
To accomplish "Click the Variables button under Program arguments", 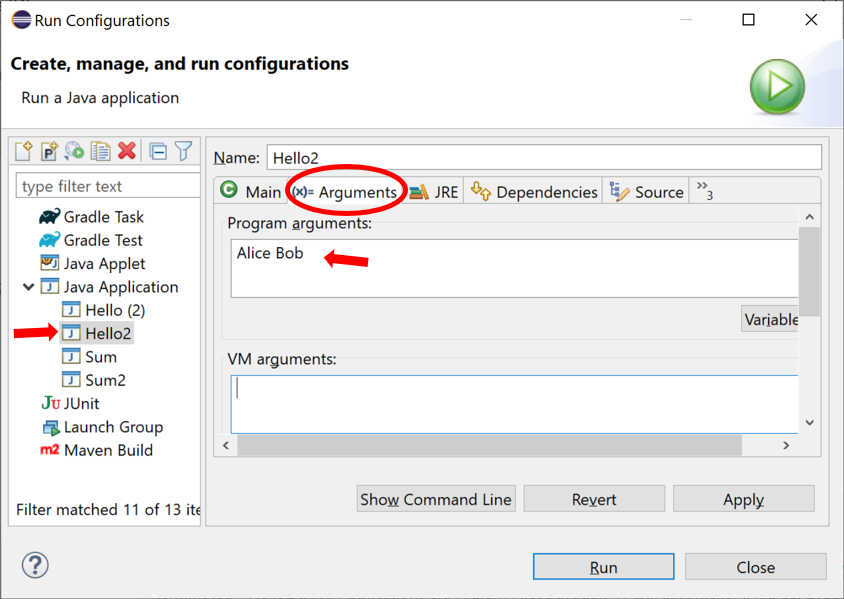I will coord(770,319).
